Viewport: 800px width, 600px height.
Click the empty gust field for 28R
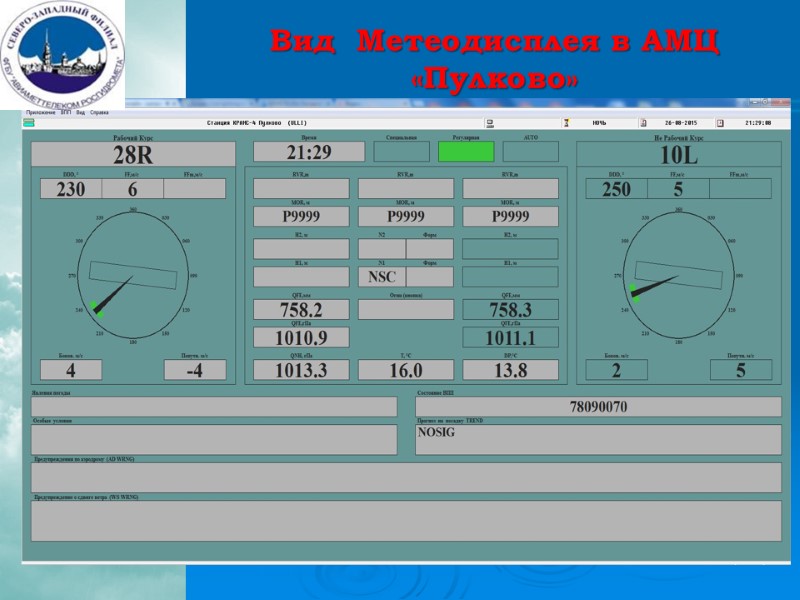(x=194, y=189)
